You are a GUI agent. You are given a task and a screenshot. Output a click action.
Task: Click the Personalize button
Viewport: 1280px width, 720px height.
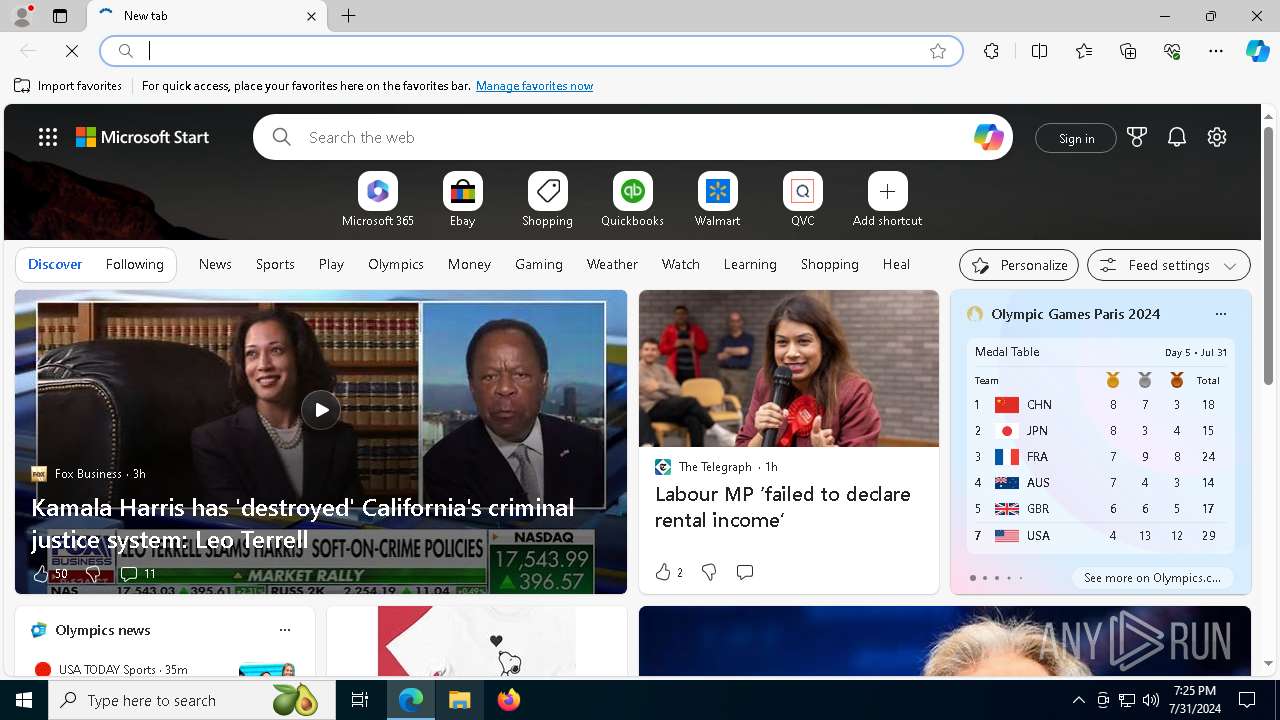(x=1019, y=265)
